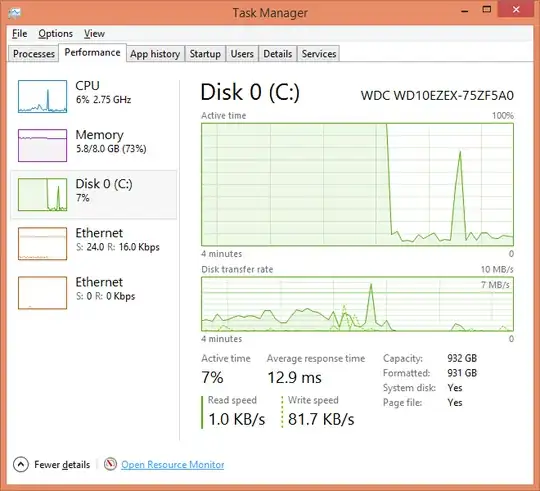
Task: Switch to the Processes tab
Action: coord(34,54)
